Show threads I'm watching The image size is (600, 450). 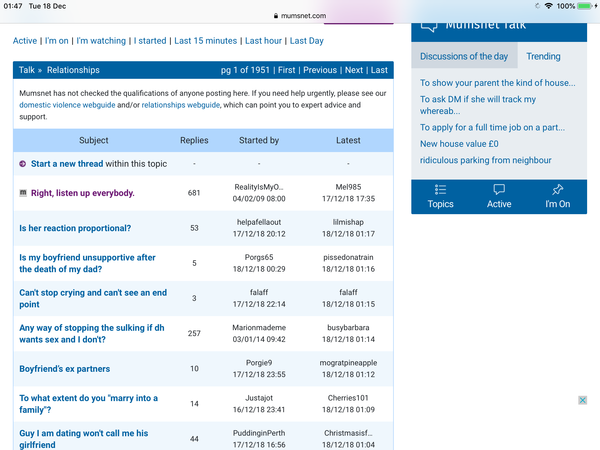pyautogui.click(x=101, y=41)
